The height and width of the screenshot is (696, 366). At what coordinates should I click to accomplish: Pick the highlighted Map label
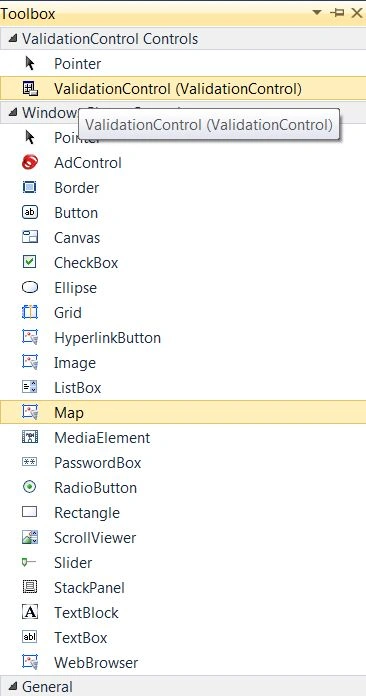pos(69,413)
